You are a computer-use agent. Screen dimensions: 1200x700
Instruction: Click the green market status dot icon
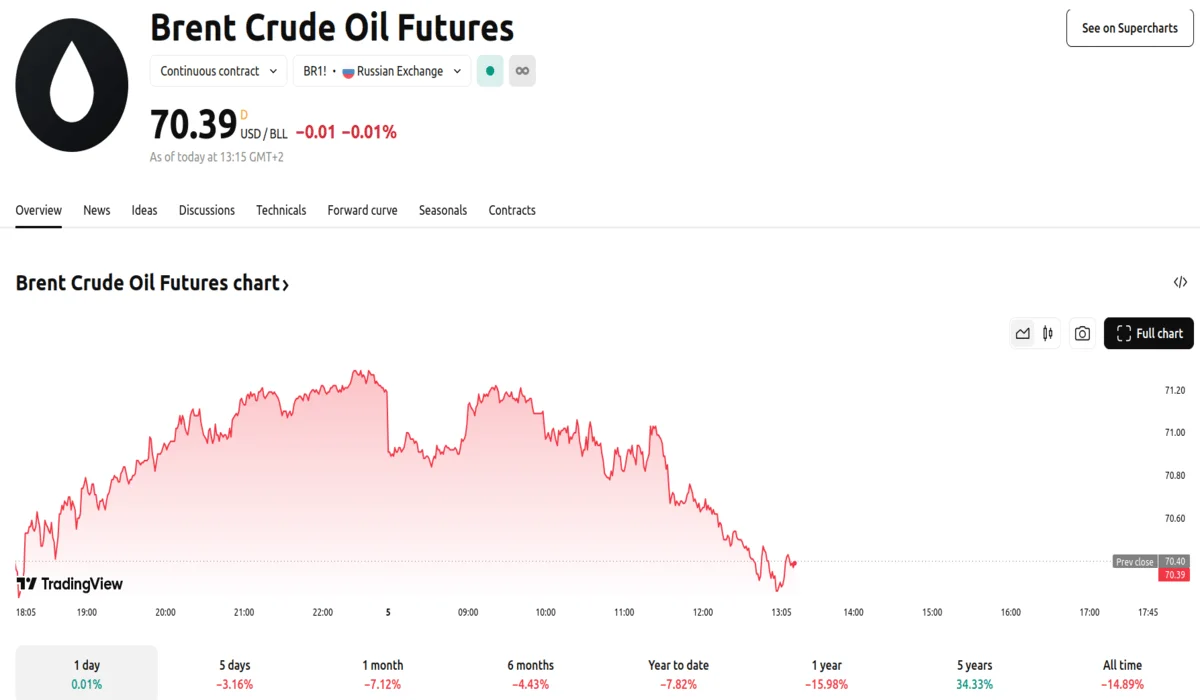pyautogui.click(x=490, y=71)
